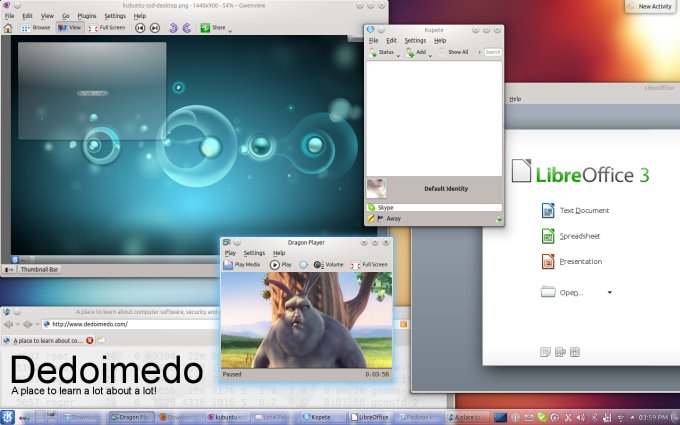Open the Gwenview Edit menu
The width and height of the screenshot is (680, 425).
click(x=27, y=16)
